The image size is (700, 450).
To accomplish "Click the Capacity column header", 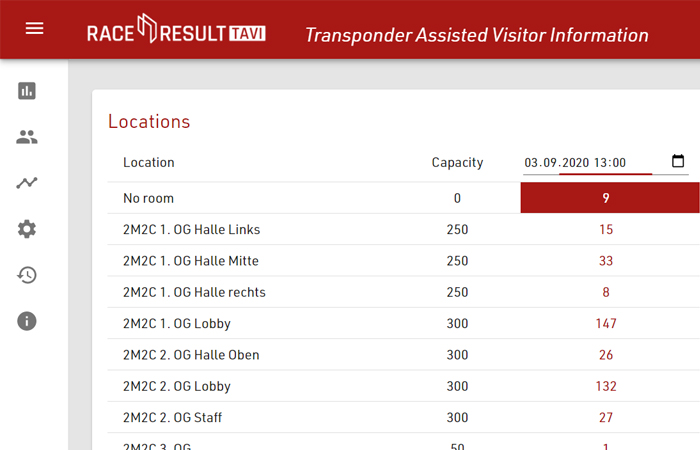I will point(457,162).
